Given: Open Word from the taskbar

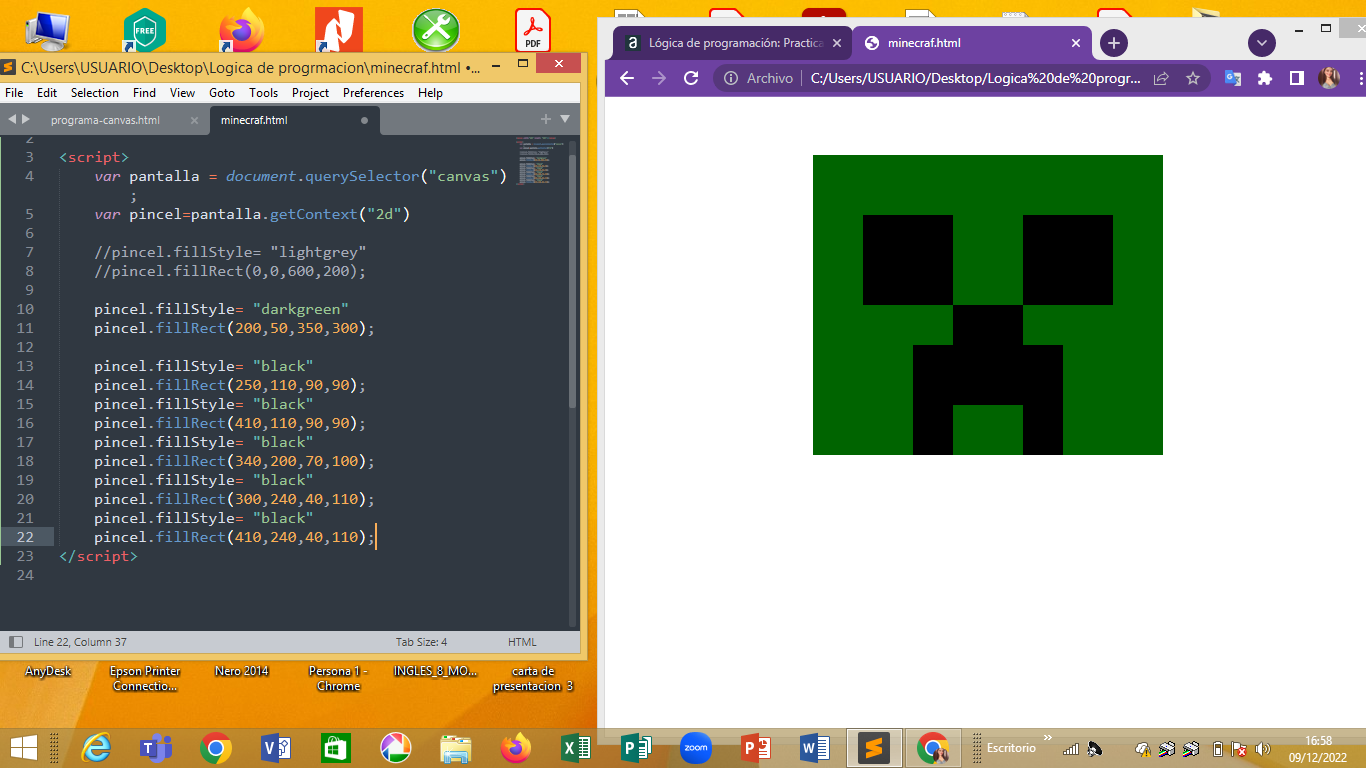Looking at the screenshot, I should (816, 747).
